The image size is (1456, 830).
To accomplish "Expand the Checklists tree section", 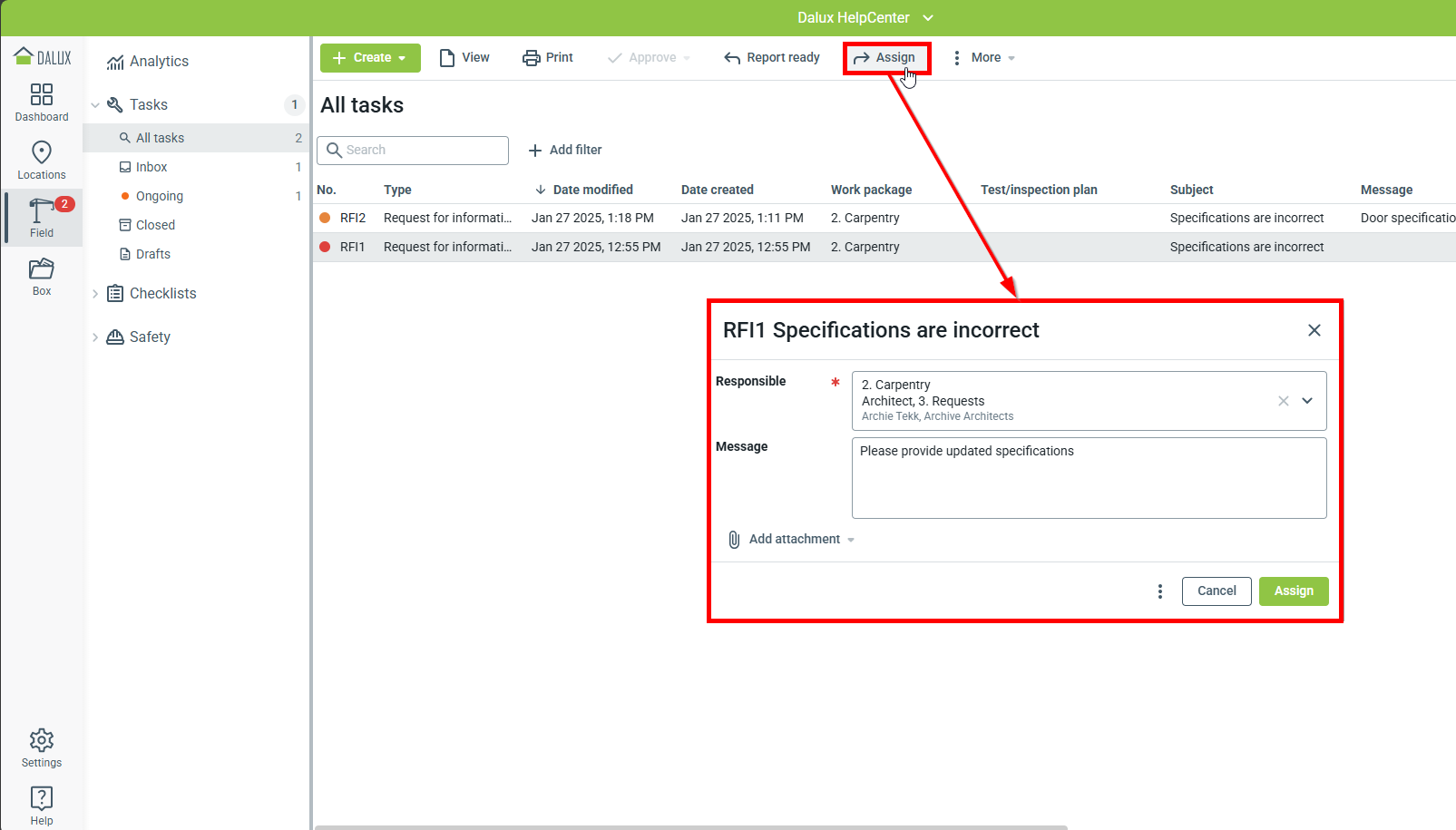I will point(95,294).
